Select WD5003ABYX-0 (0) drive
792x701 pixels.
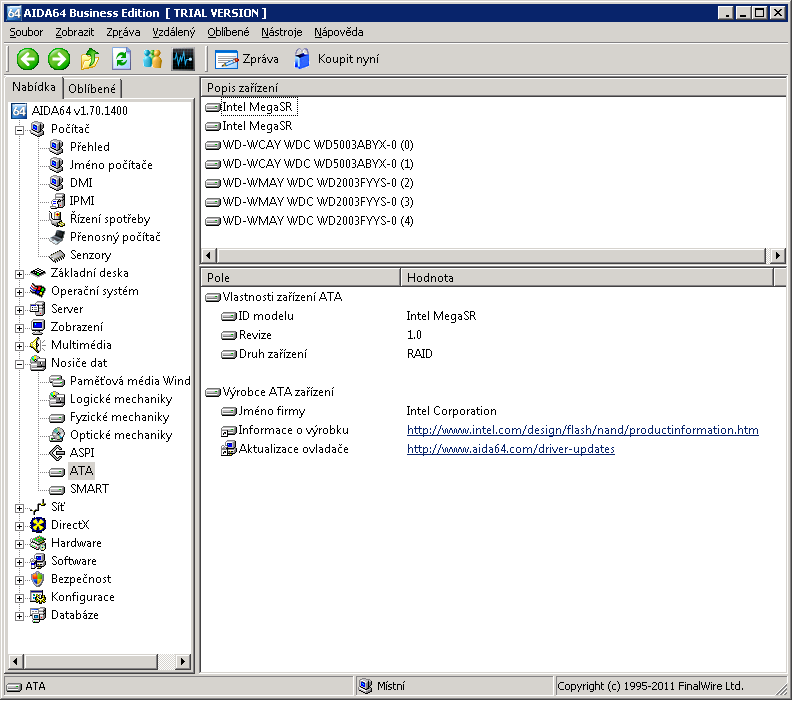[x=318, y=145]
